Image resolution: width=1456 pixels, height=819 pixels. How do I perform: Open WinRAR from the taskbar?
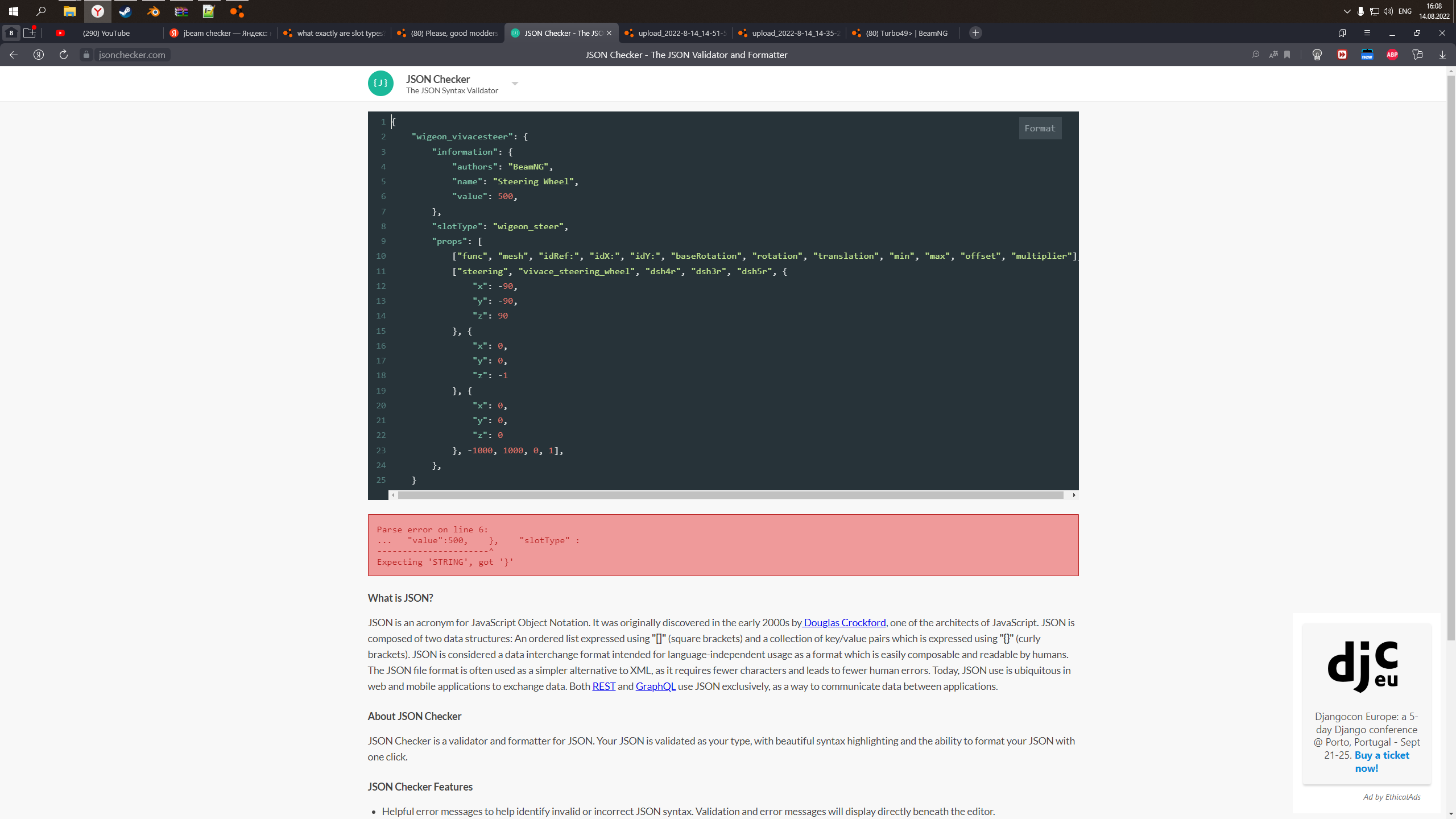pos(181,11)
